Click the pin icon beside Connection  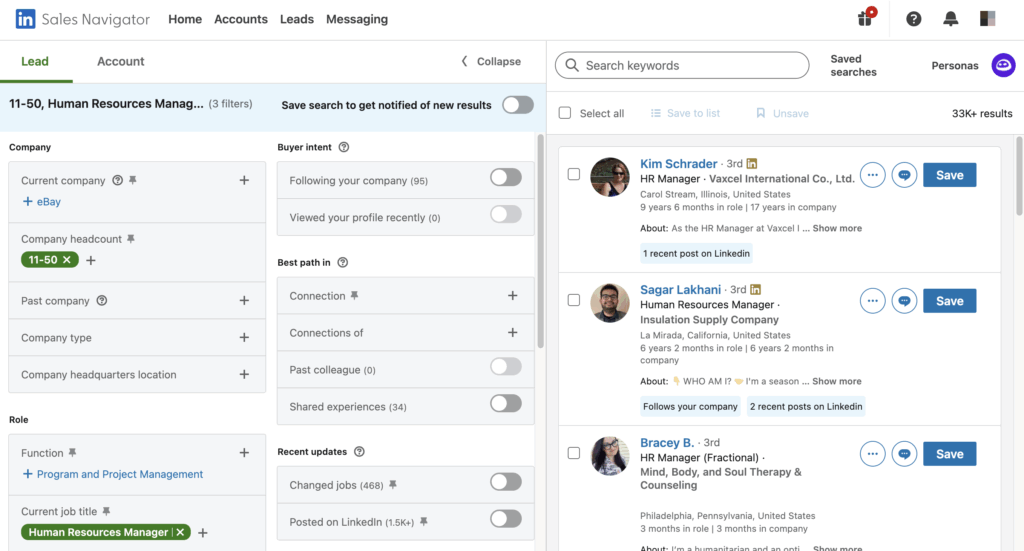pos(354,296)
